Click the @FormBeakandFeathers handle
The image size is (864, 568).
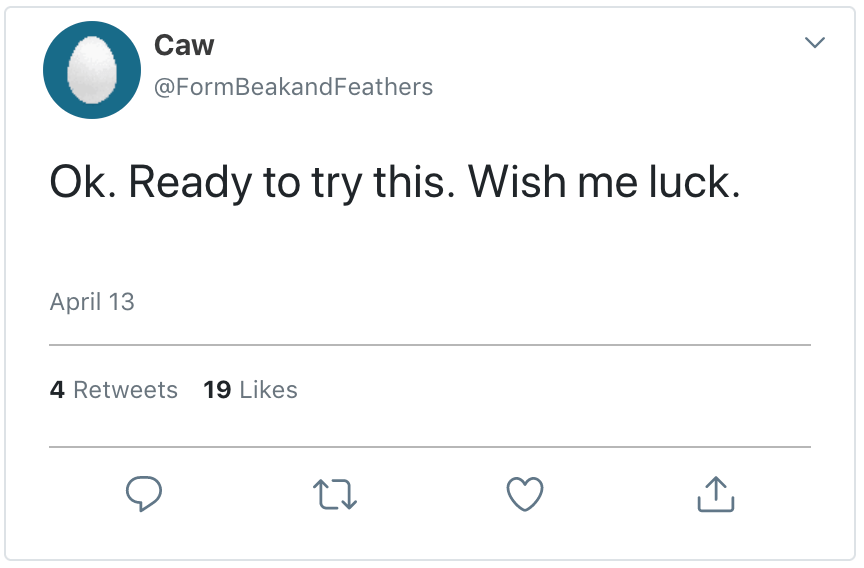coord(293,87)
